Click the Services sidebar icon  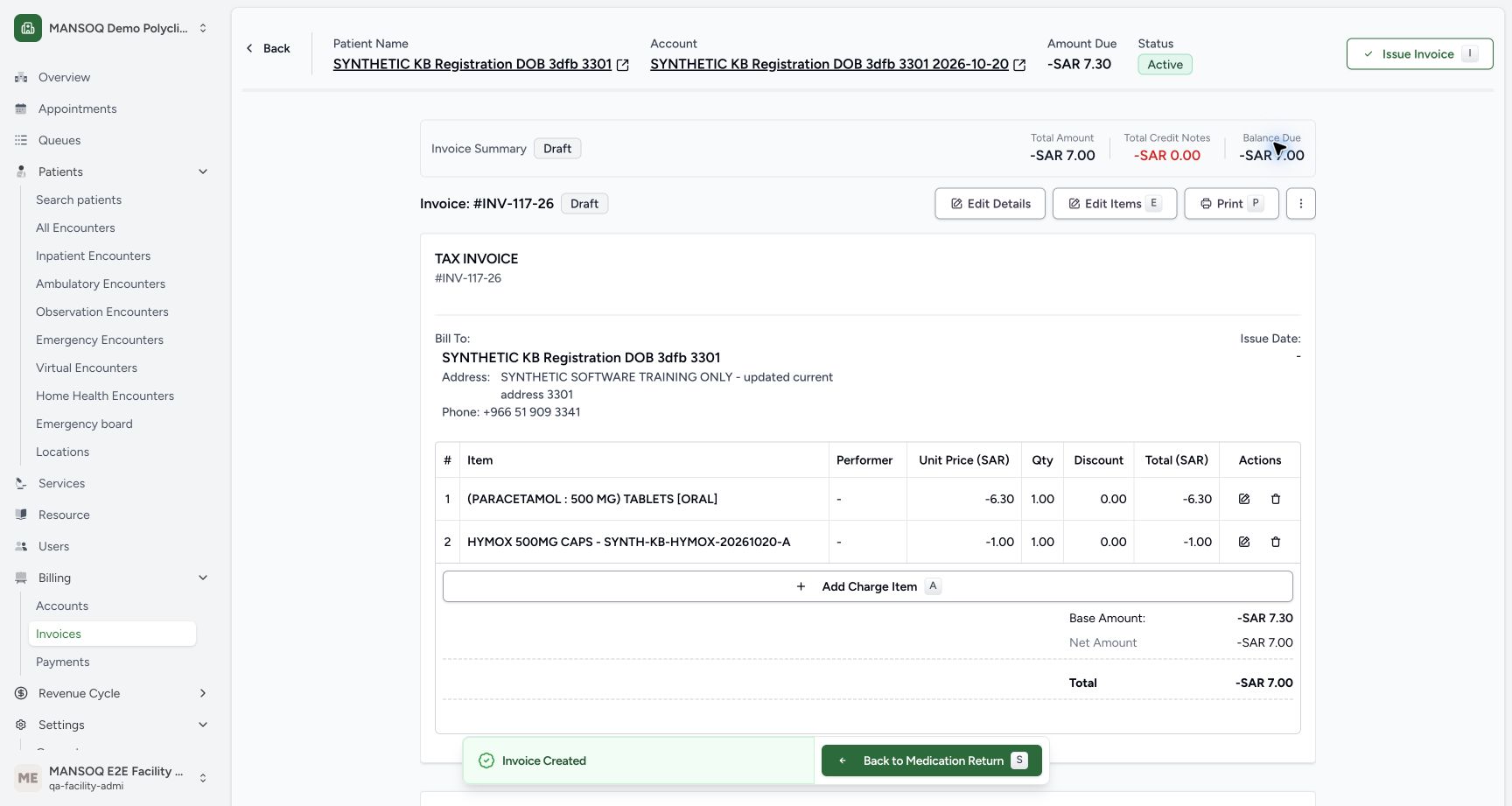[21, 483]
